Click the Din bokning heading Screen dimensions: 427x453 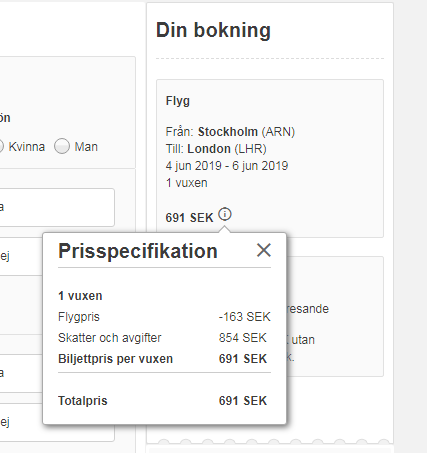pos(213,30)
